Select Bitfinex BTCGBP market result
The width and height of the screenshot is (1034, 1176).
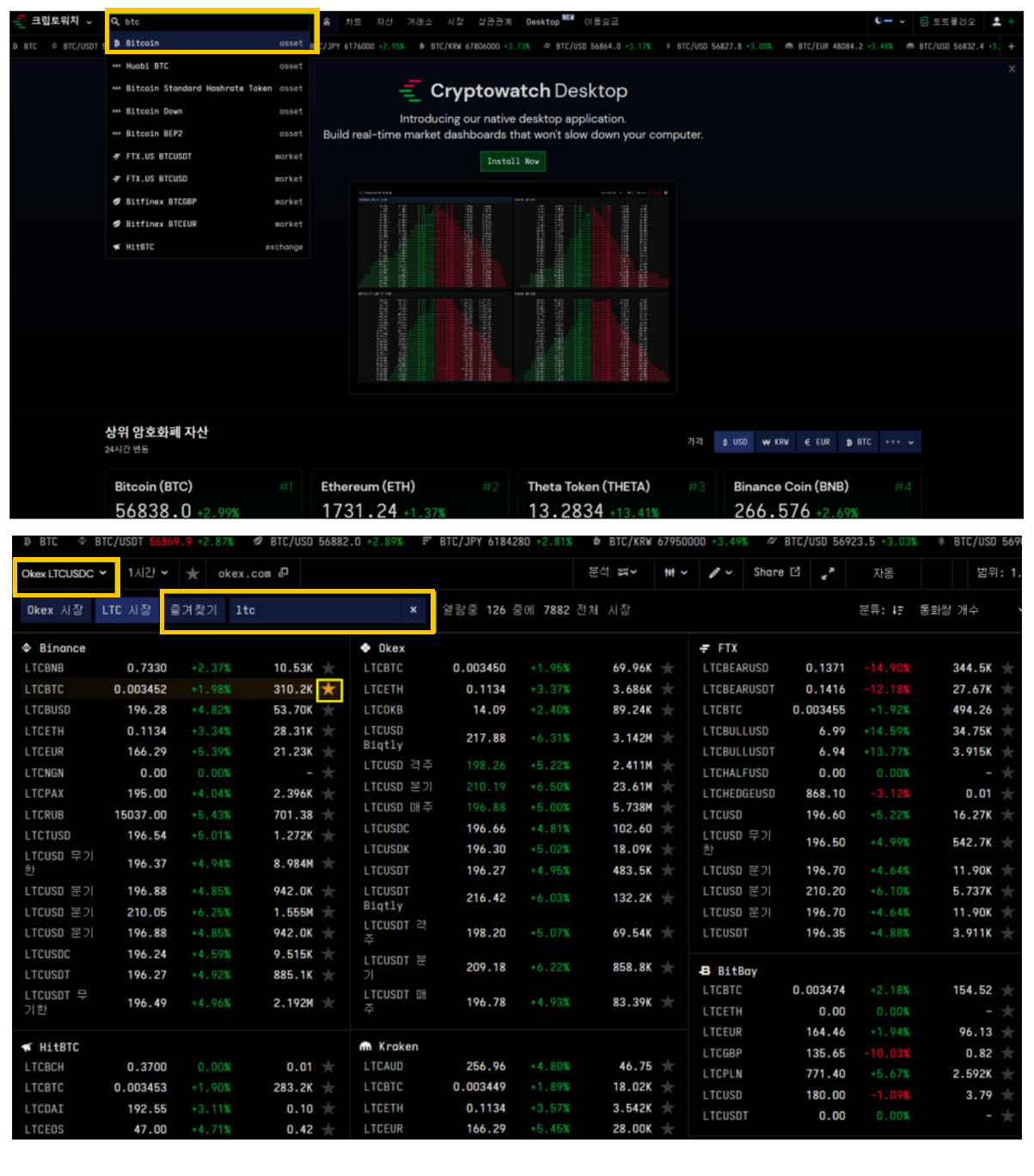[x=208, y=202]
